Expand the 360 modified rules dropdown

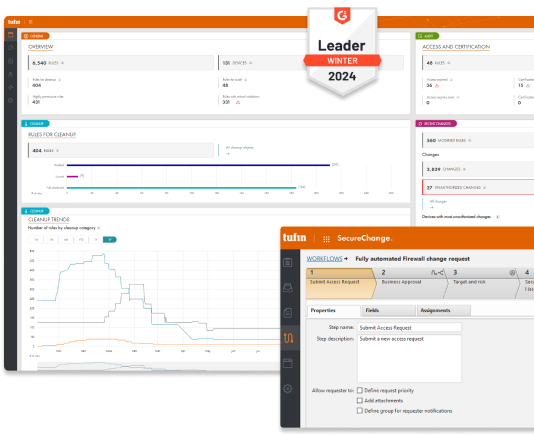coord(470,140)
